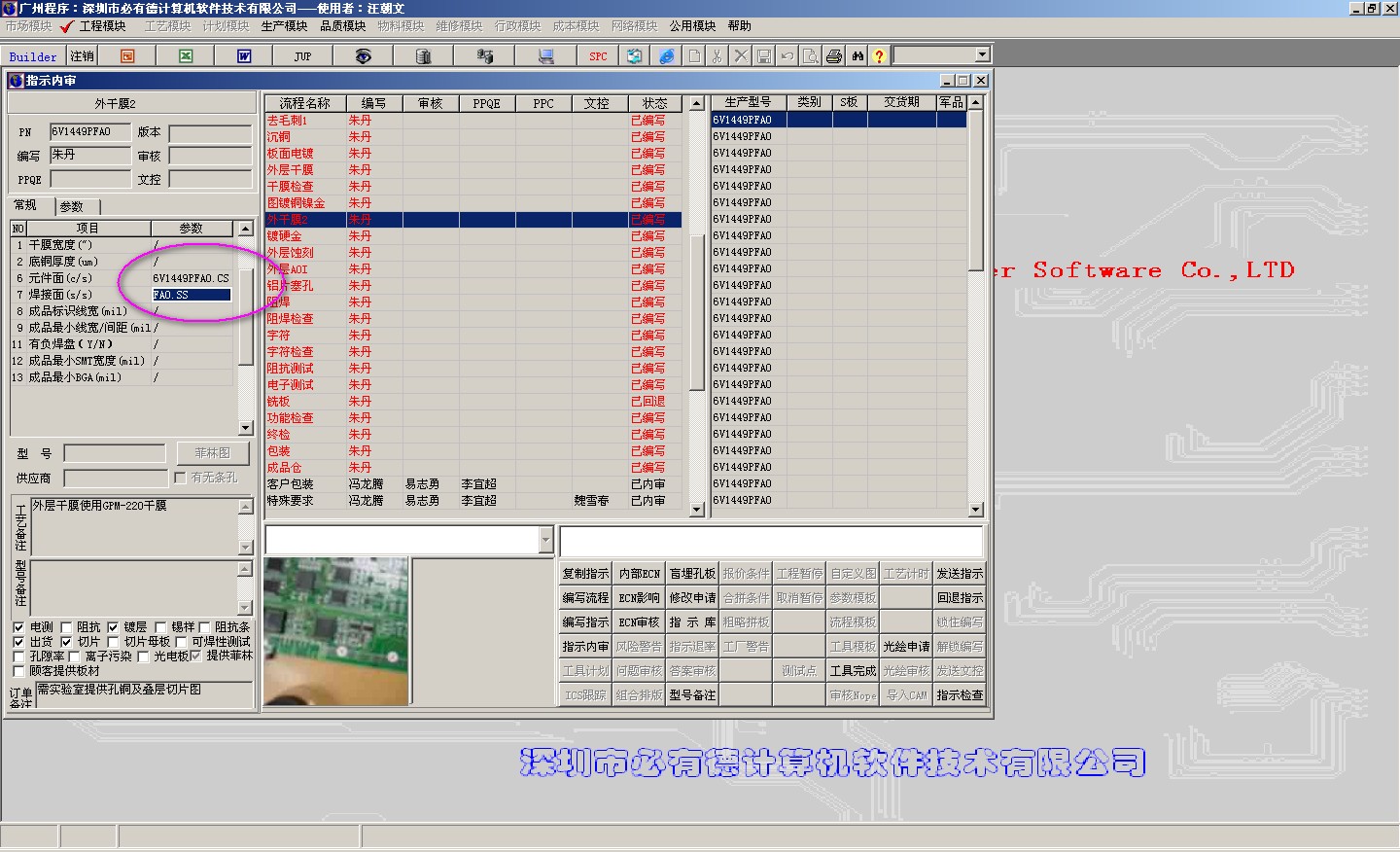Viewport: 1400px width, 852px height.
Task: Click the Internet Explorer toolbar icon
Action: (x=666, y=56)
